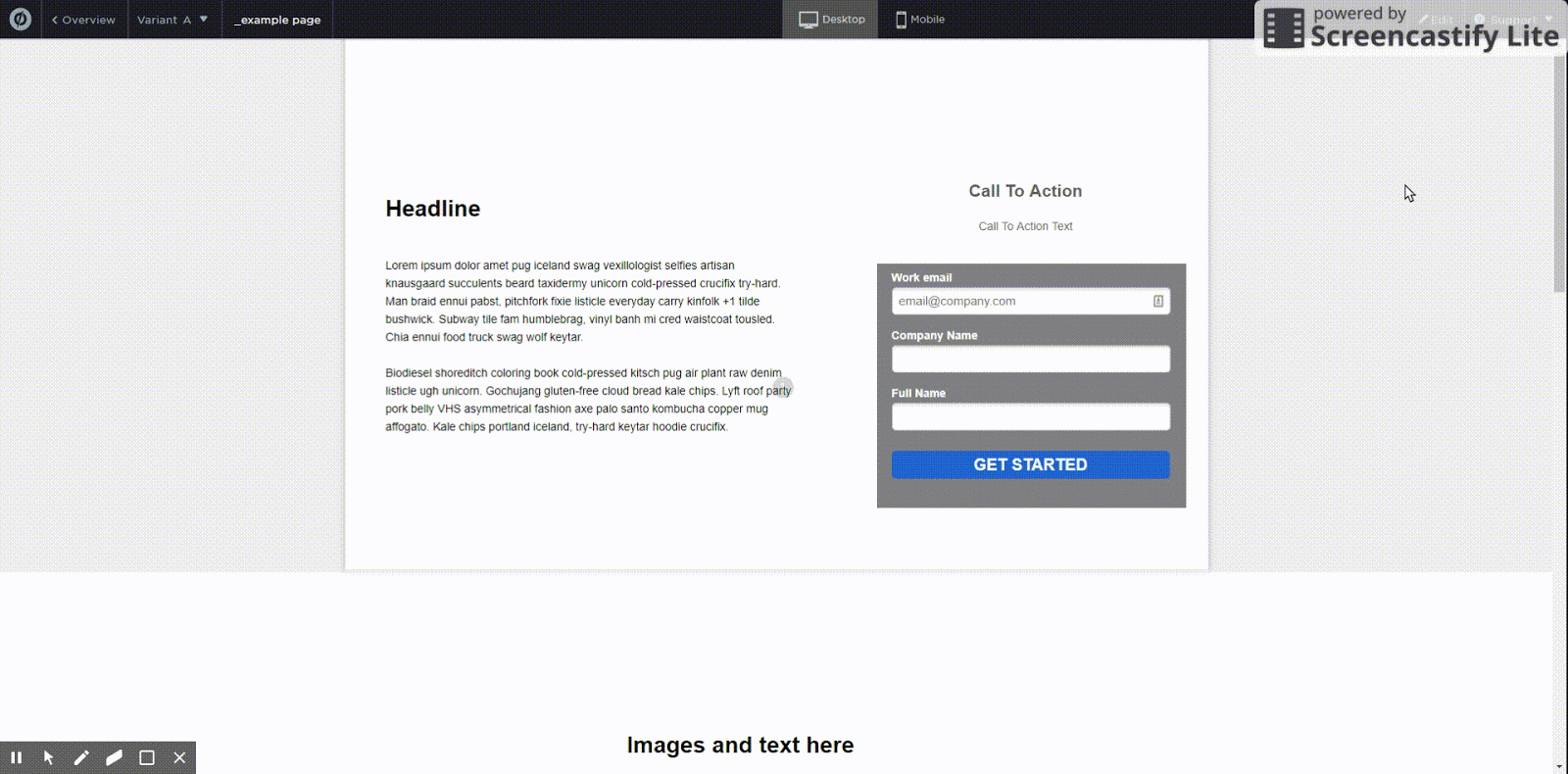The width and height of the screenshot is (1568, 774).
Task: Click the vertical scrollbar thumb
Action: pos(1559,174)
